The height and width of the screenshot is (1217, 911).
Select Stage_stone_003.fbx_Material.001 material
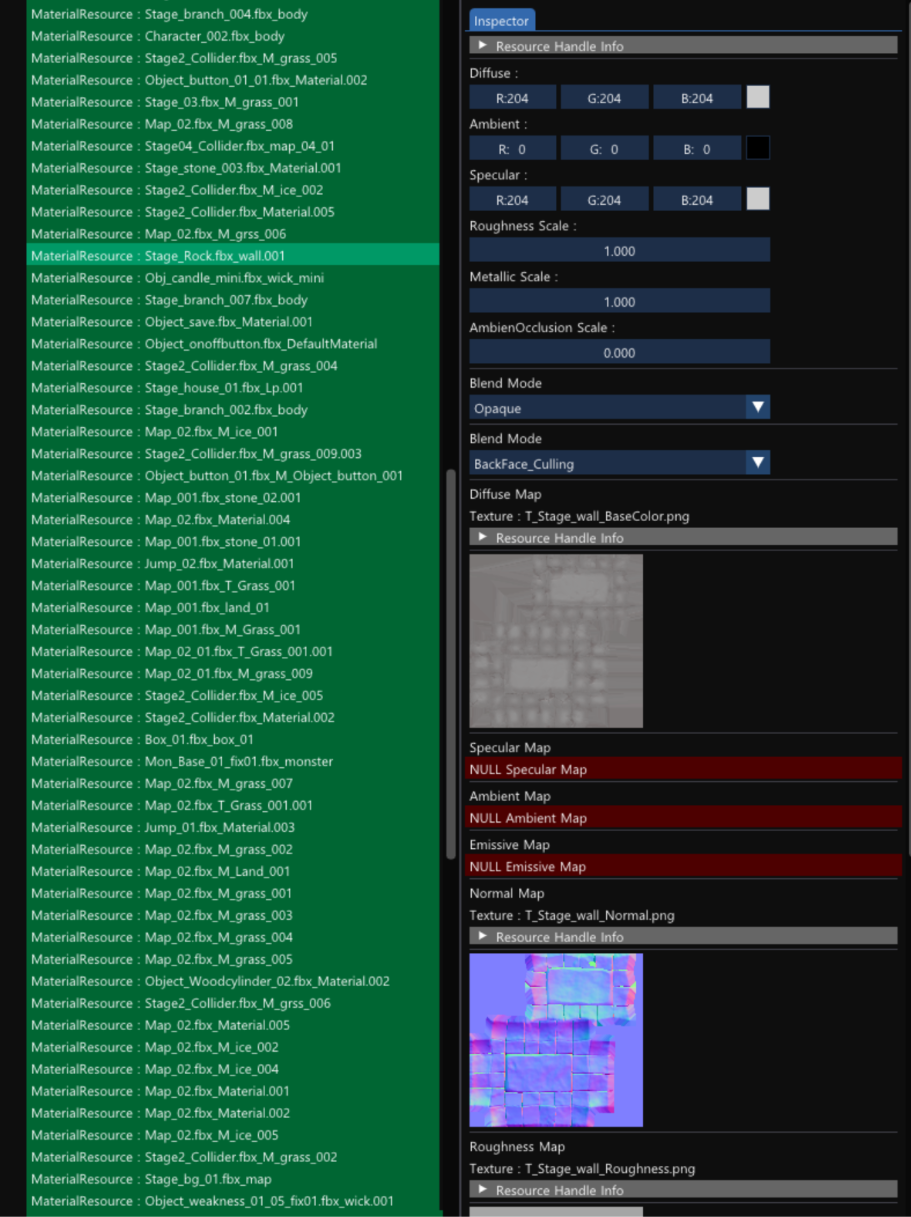click(233, 168)
